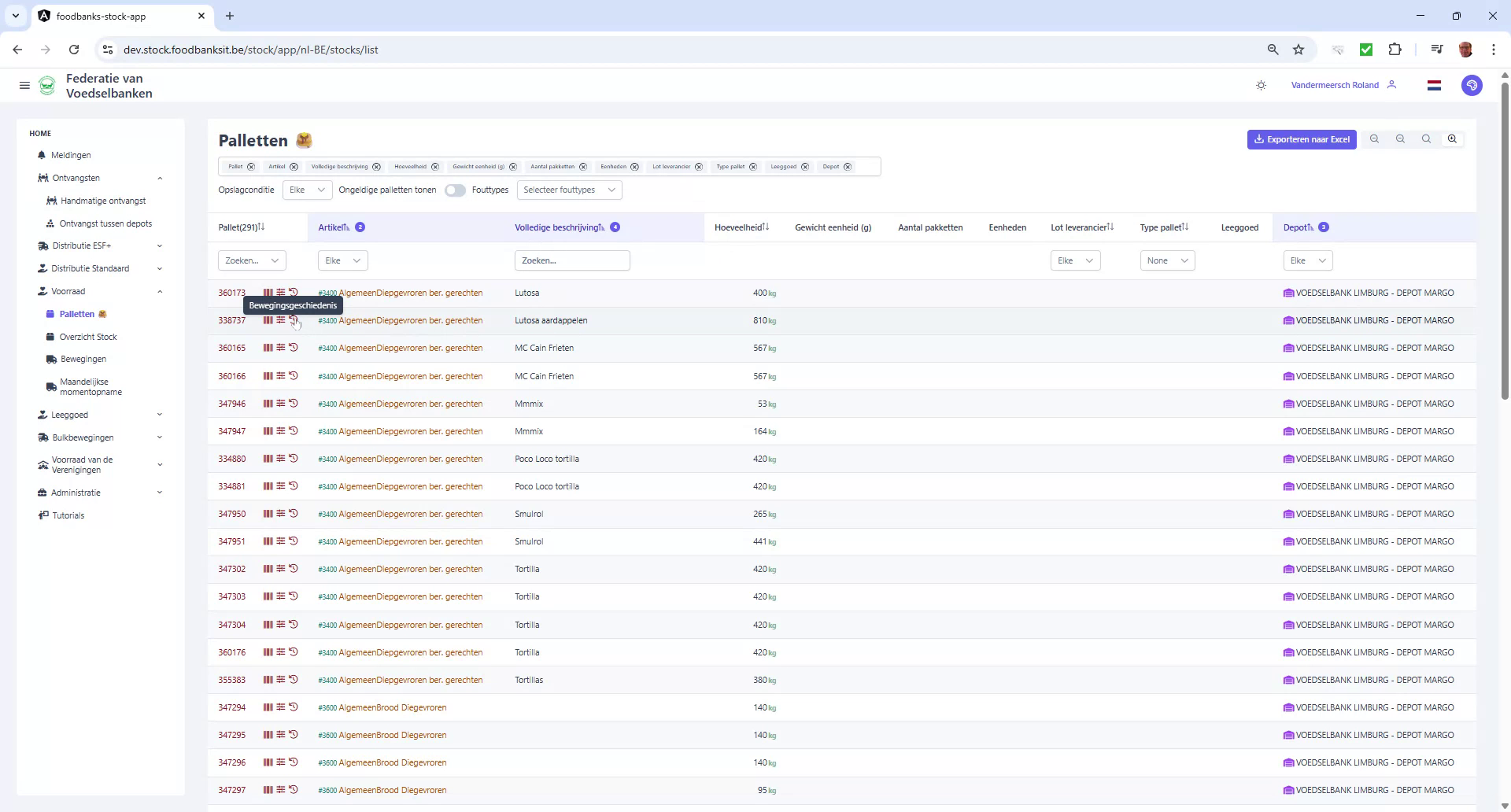Viewport: 1511px width, 812px height.
Task: Open the Tutorials sidebar entry
Action: pyautogui.click(x=68, y=515)
